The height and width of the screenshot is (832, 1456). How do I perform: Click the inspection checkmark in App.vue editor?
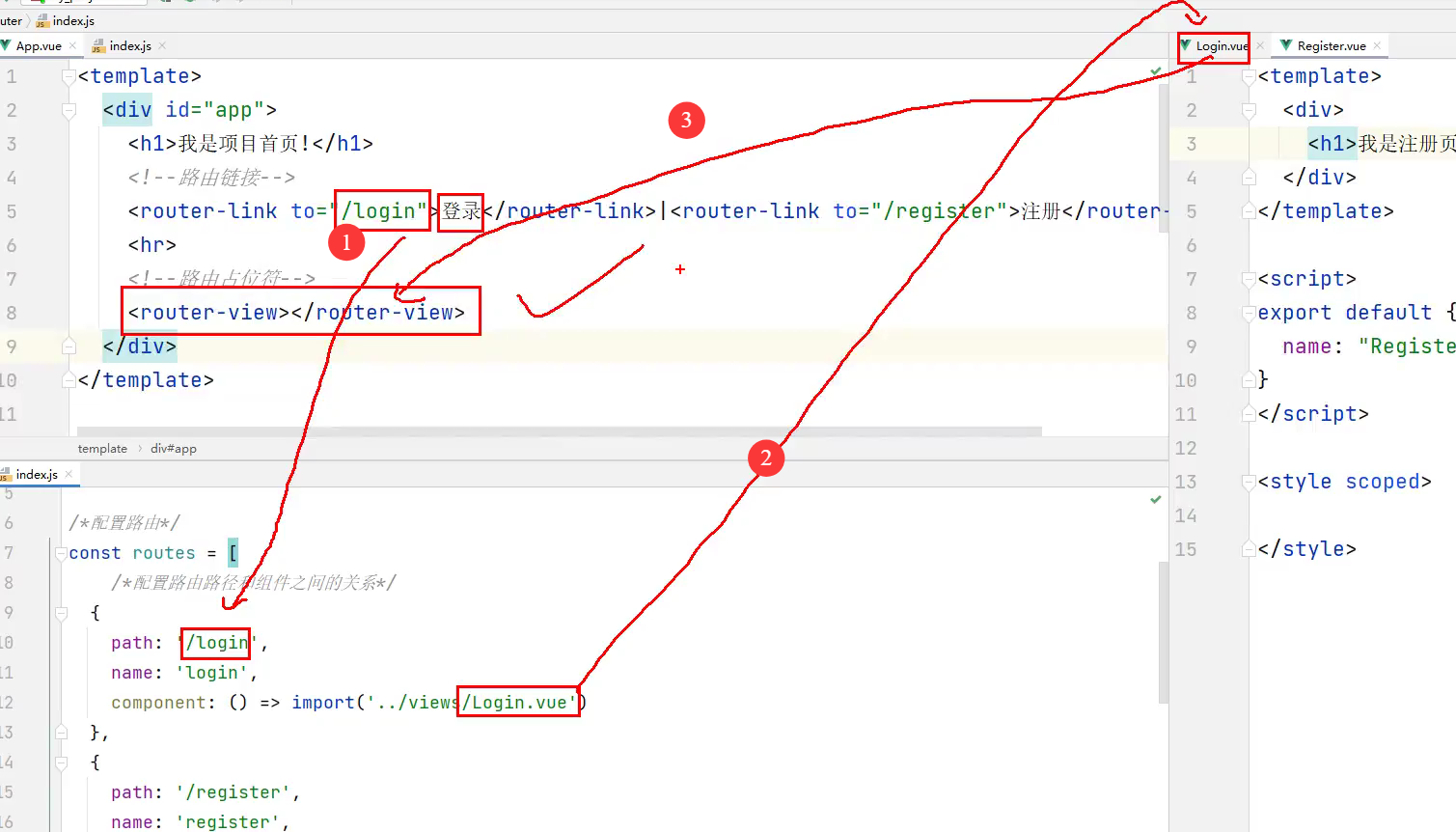[x=1156, y=71]
